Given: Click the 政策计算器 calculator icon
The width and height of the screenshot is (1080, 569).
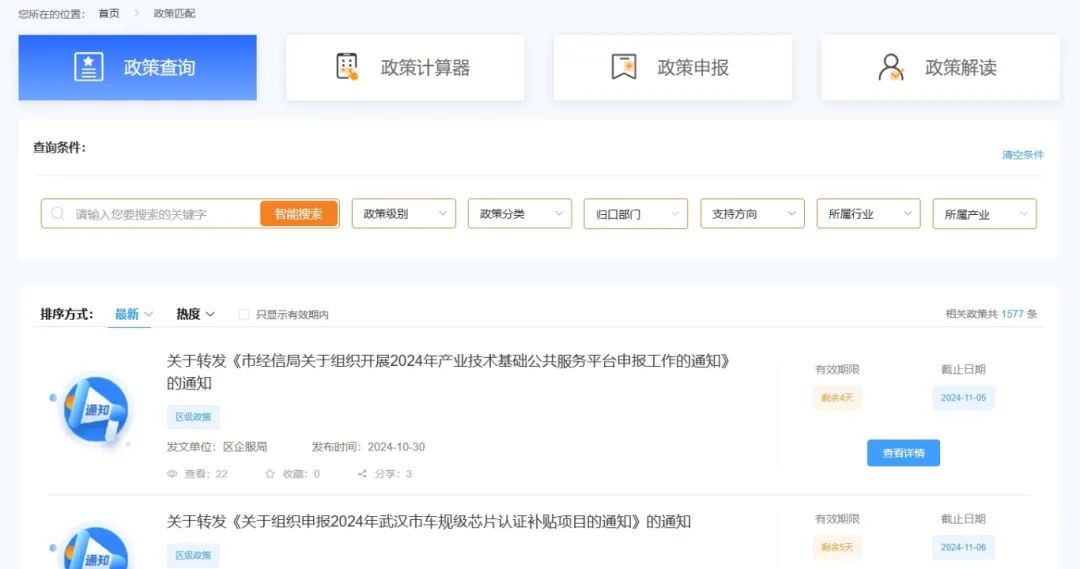Looking at the screenshot, I should pyautogui.click(x=347, y=67).
